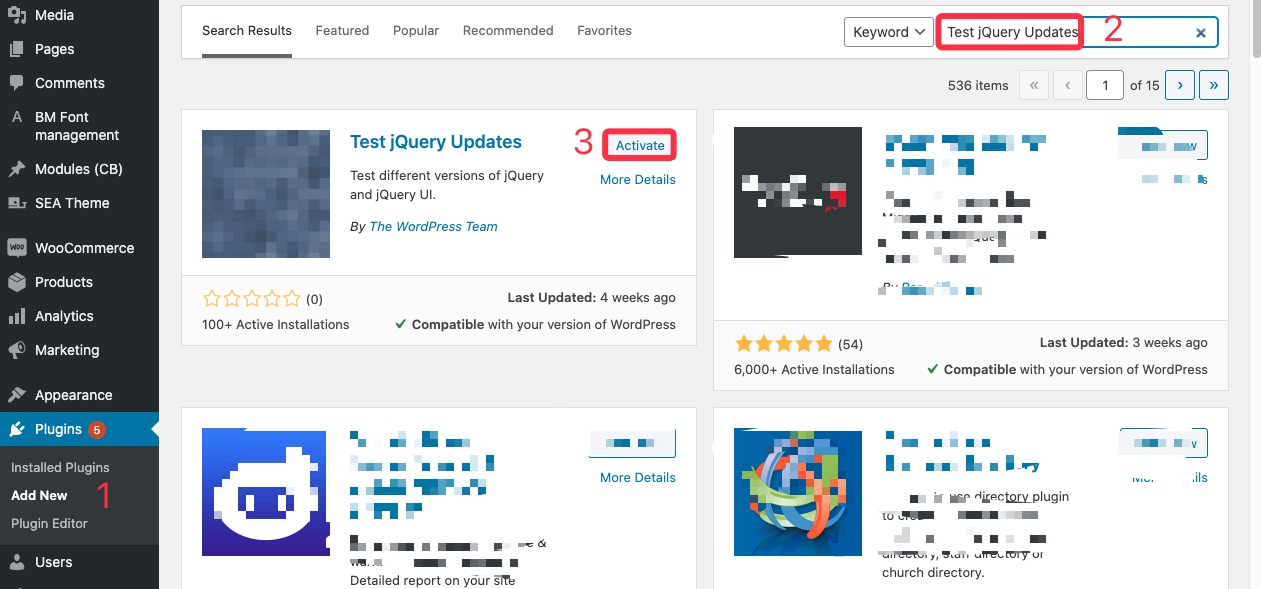Open More Details for the robot plugin
The height and width of the screenshot is (589, 1261).
point(638,478)
